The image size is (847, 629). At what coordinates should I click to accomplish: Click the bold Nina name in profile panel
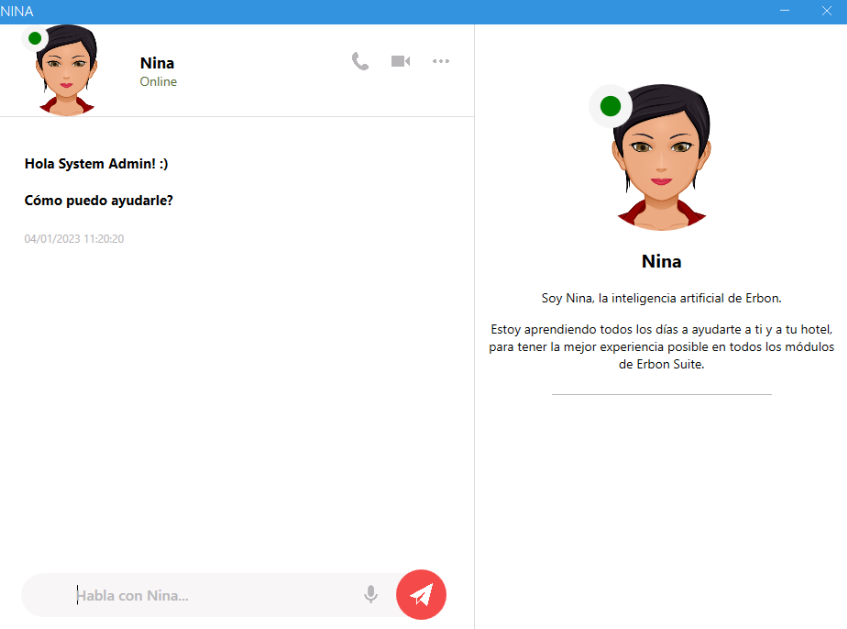click(661, 262)
